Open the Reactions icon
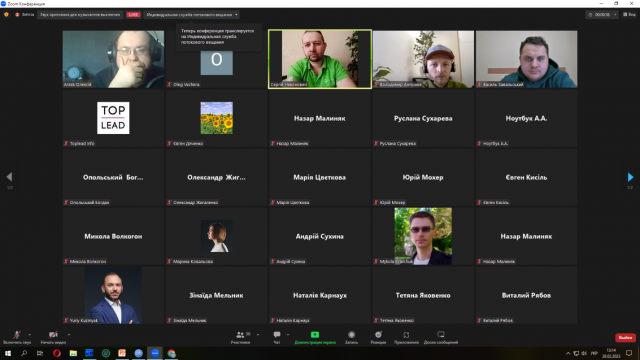The image size is (640, 360). pyautogui.click(x=378, y=335)
